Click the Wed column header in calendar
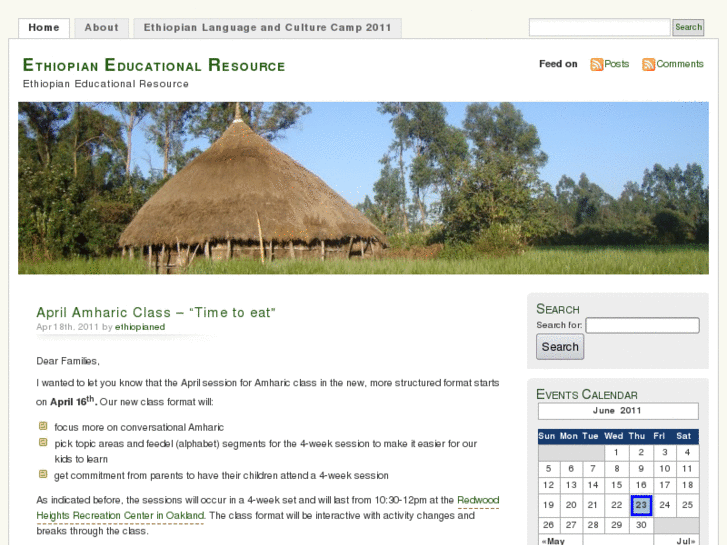This screenshot has height=545, width=727. coord(613,436)
